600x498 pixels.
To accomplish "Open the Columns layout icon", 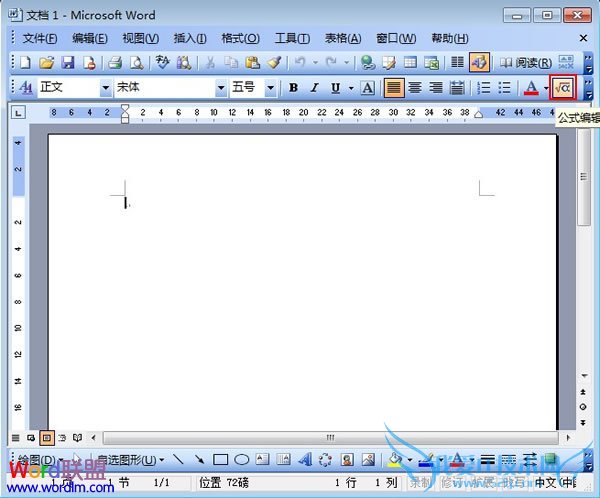I will tap(457, 62).
